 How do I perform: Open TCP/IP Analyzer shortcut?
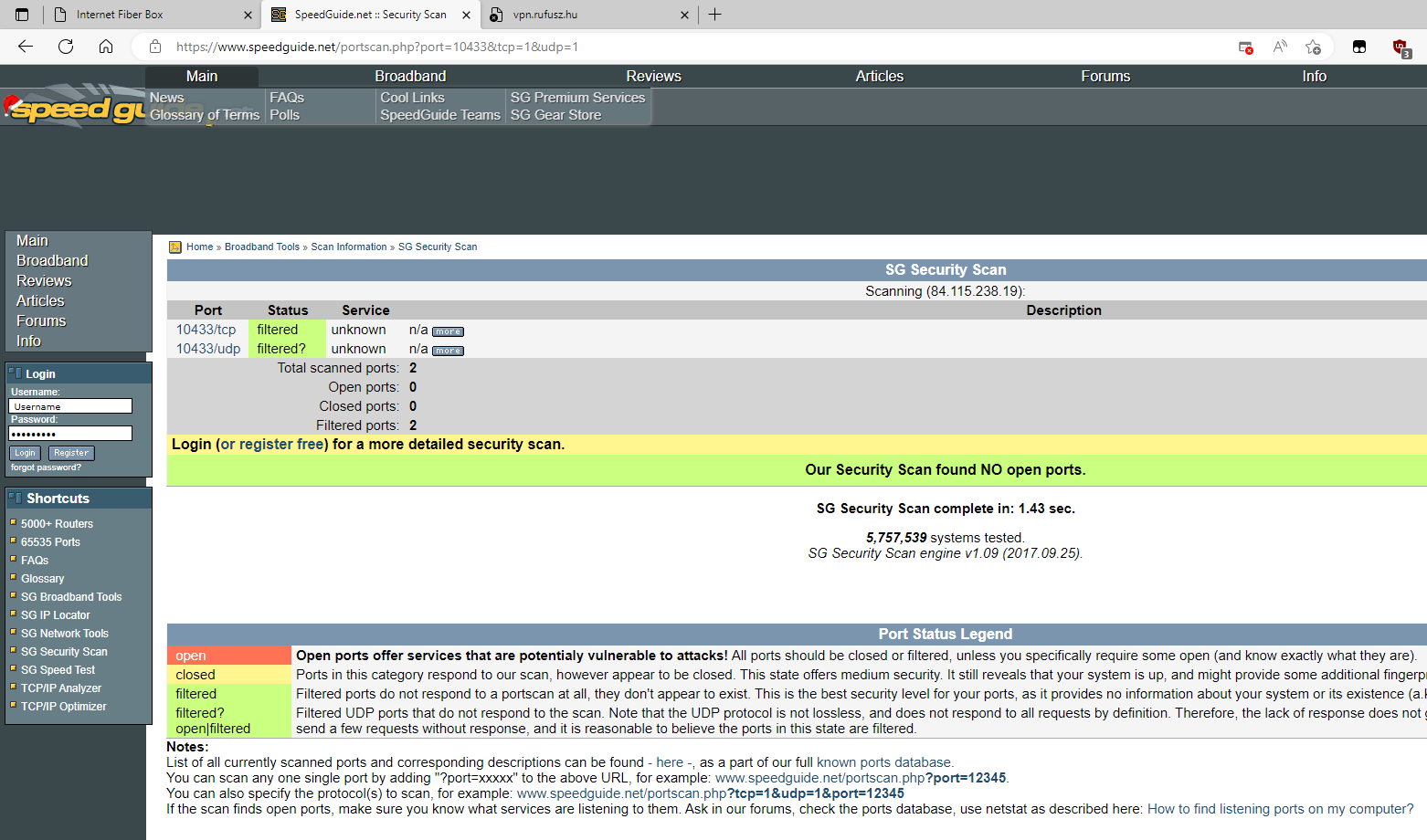click(61, 688)
